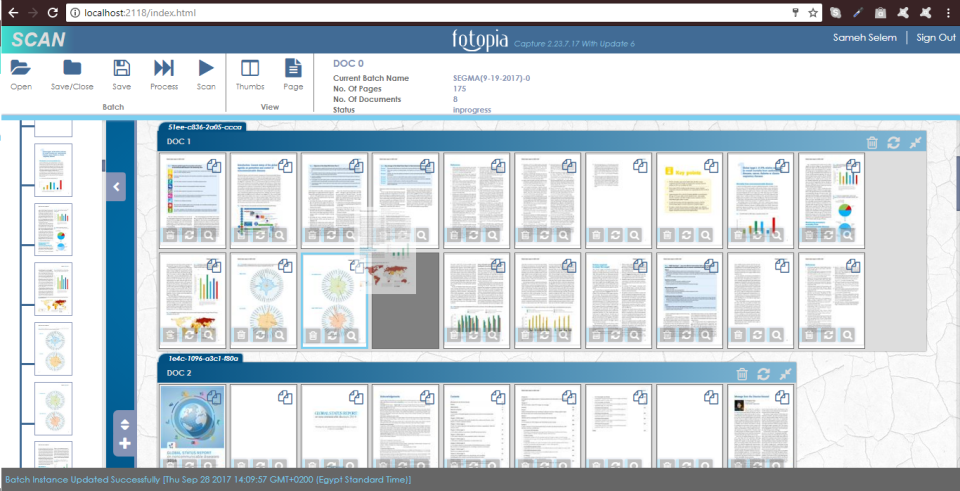This screenshot has height=491, width=960.
Task: Reload the page in the browser
Action: tap(53, 12)
